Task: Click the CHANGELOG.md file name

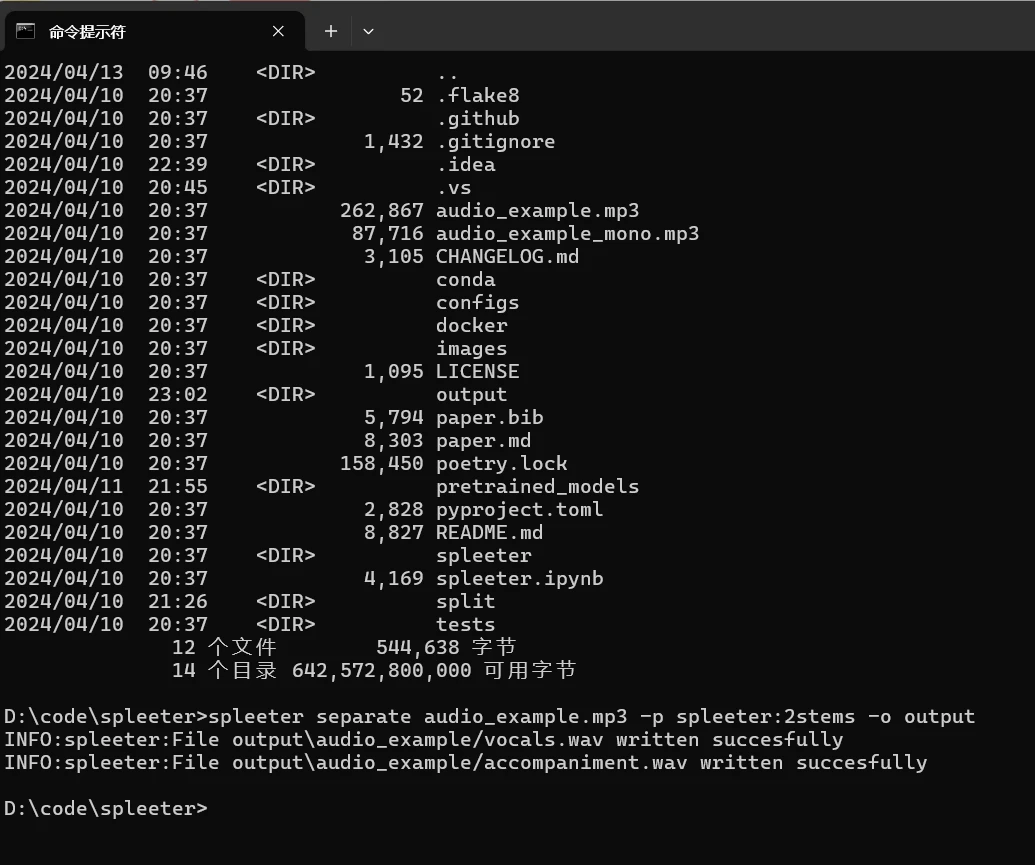Action: [x=507, y=257]
